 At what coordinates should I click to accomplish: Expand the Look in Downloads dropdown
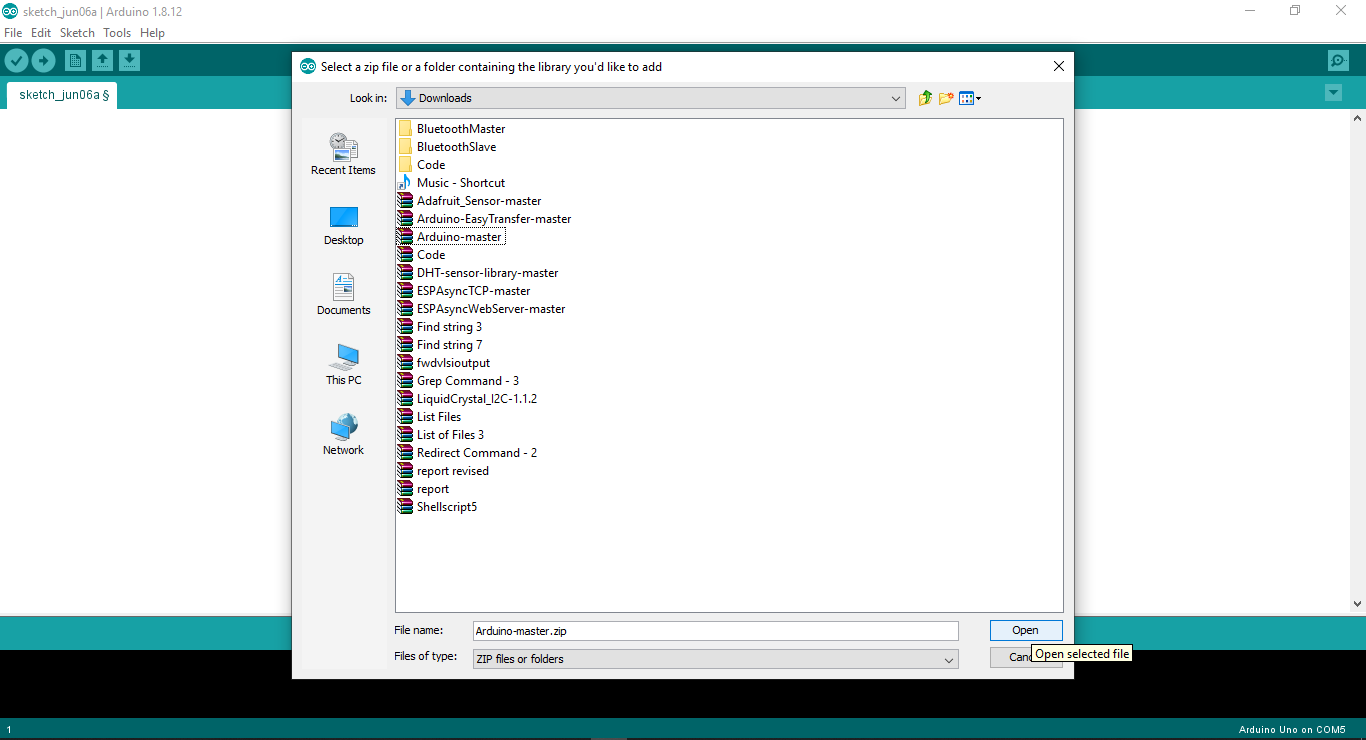point(651,98)
